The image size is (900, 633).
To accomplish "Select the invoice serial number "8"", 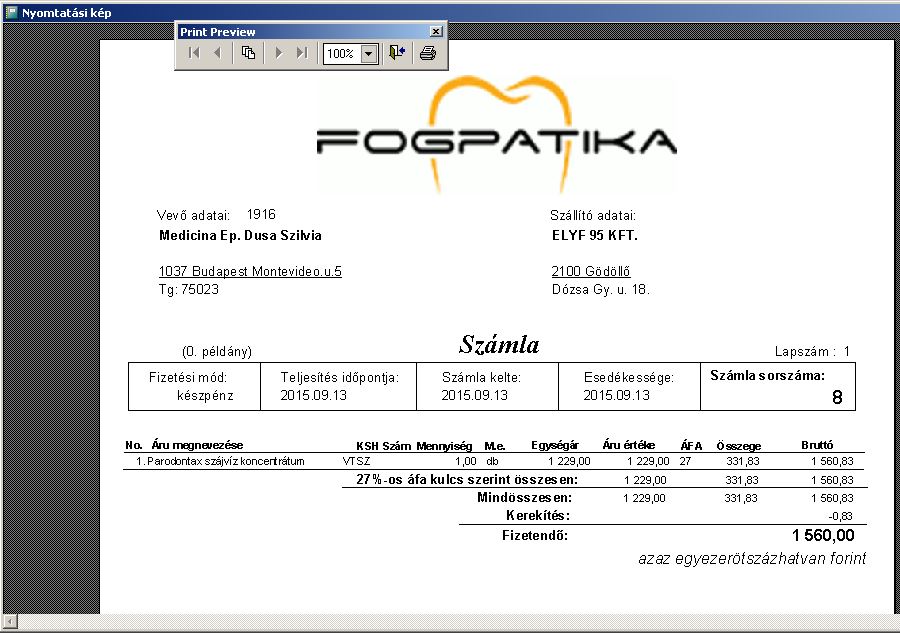I will pyautogui.click(x=837, y=397).
